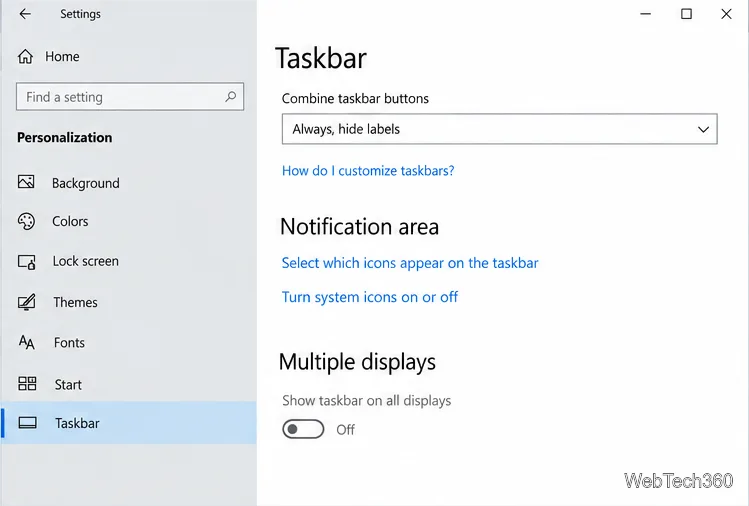Click the back arrow in Settings
The width and height of the screenshot is (749, 506).
point(25,14)
